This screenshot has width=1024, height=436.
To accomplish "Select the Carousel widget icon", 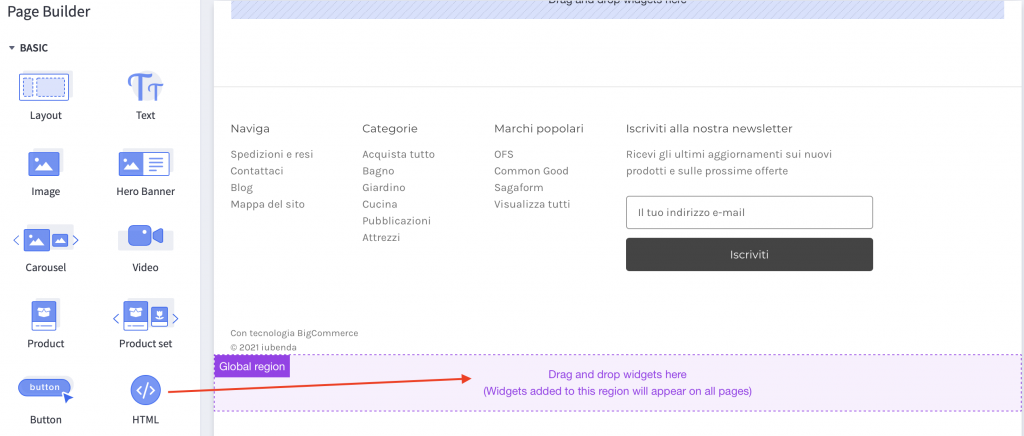I will click(45, 239).
